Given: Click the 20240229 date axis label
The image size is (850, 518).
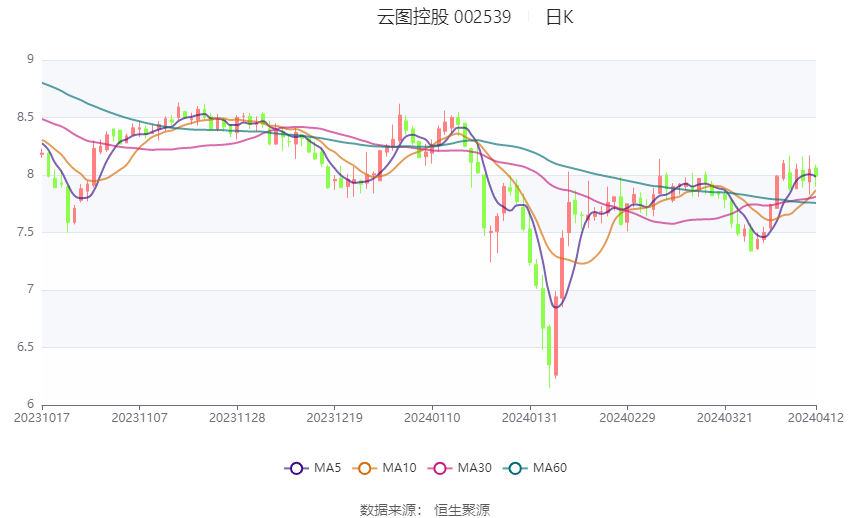Looking at the screenshot, I should tap(627, 418).
